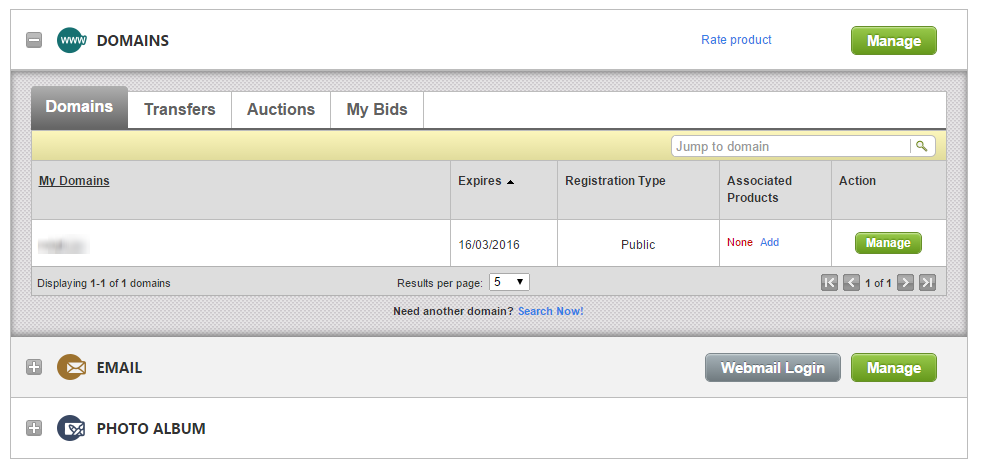Click the Jump to domain input field
The width and height of the screenshot is (981, 470).
(x=790, y=147)
